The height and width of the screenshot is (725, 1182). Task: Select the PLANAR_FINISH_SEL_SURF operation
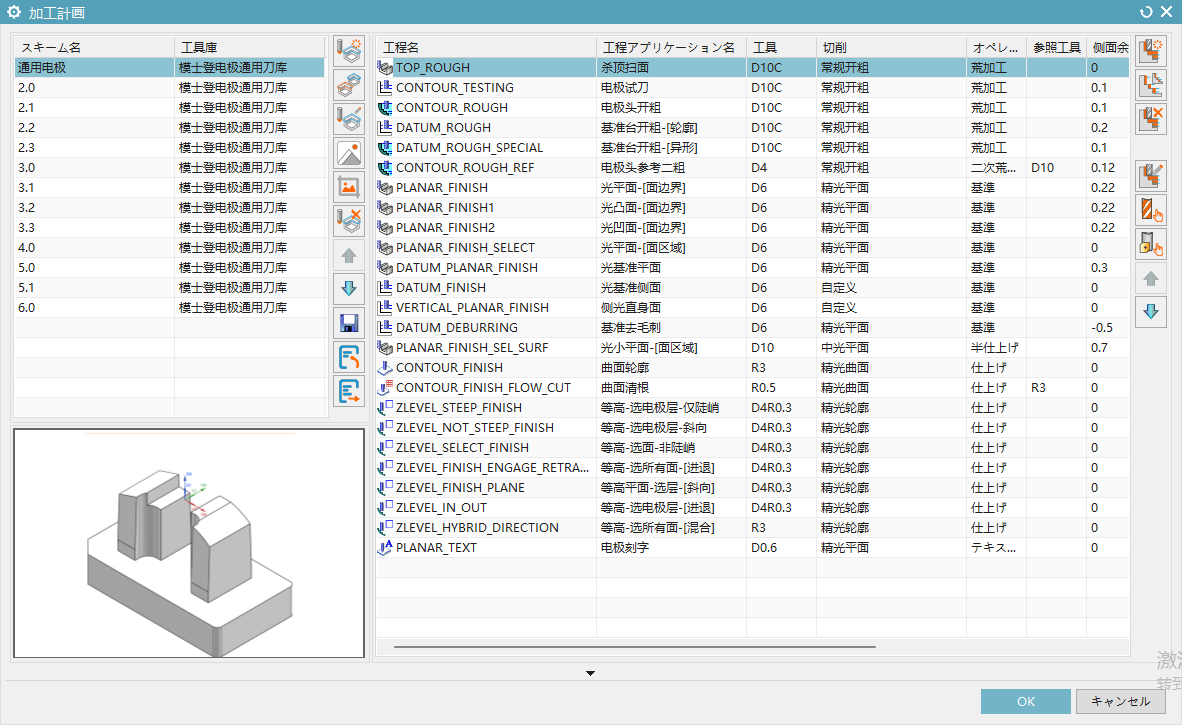click(752, 347)
